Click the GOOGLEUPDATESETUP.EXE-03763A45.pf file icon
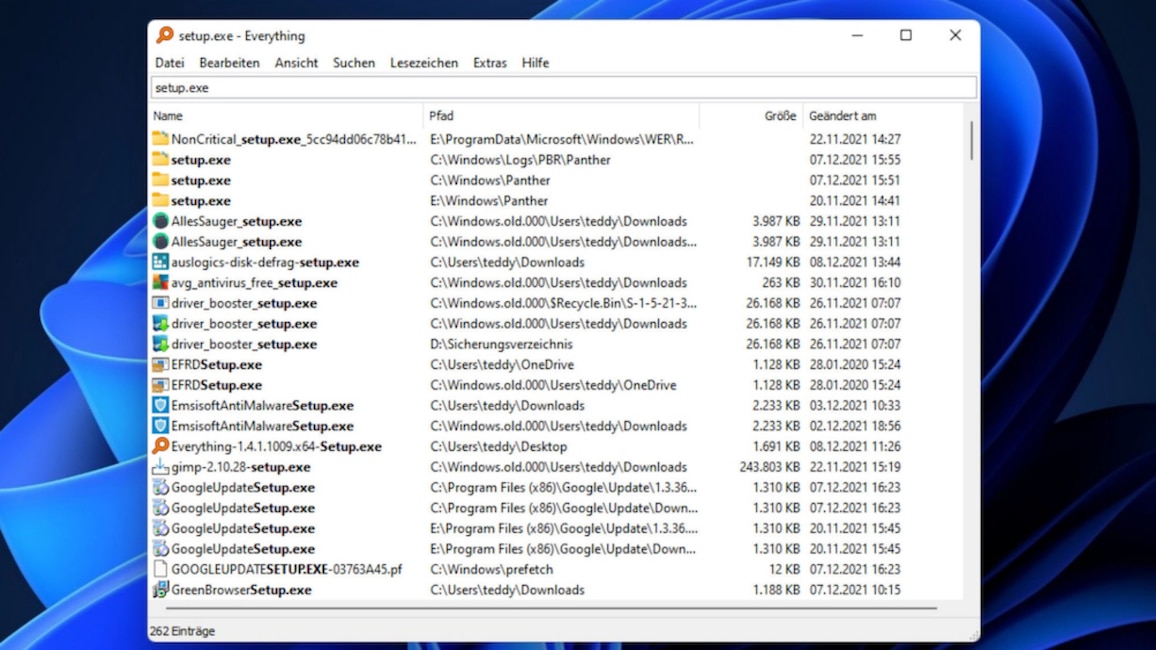The width and height of the screenshot is (1156, 650). (160, 569)
